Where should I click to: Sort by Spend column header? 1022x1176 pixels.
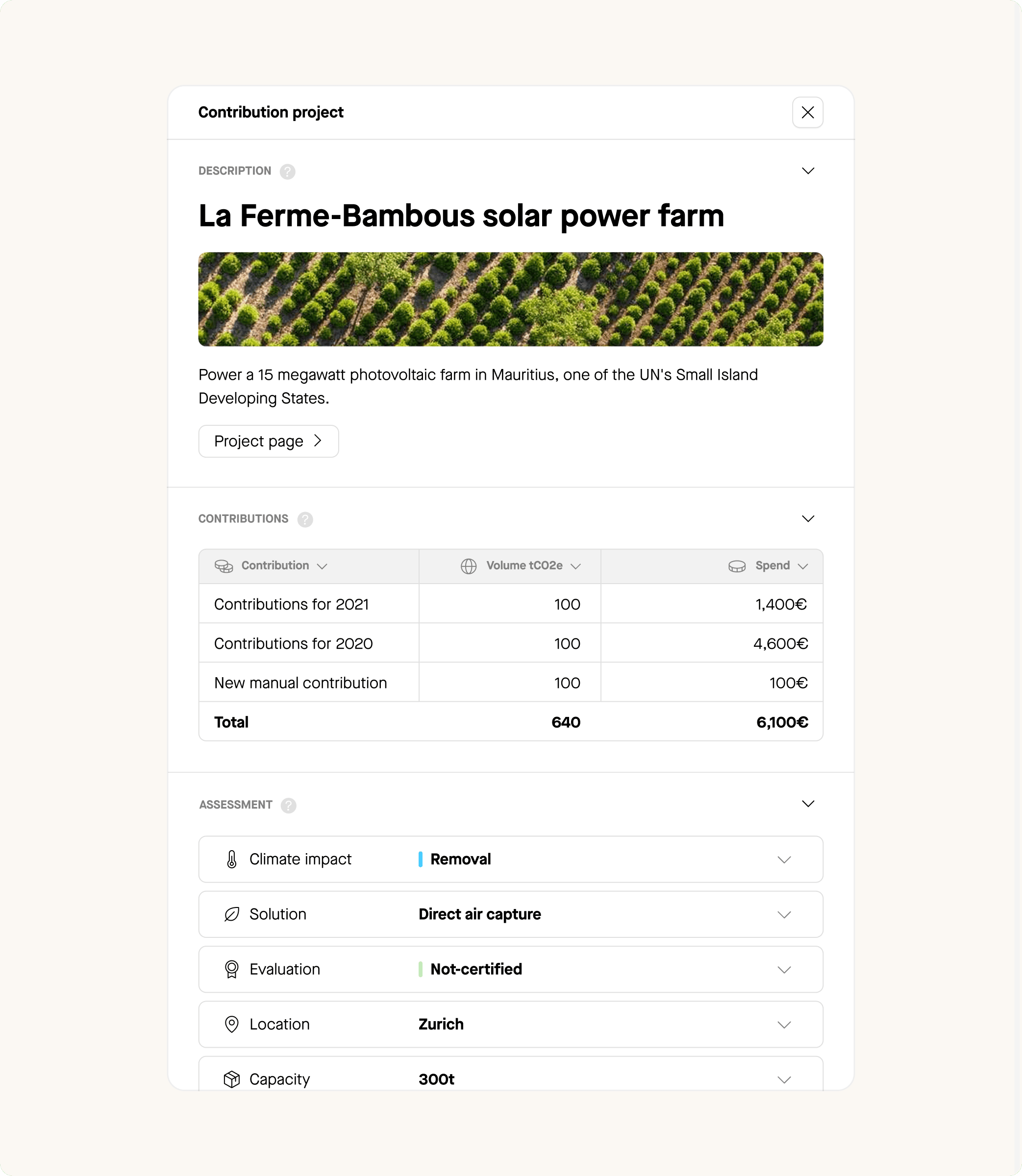tap(772, 565)
